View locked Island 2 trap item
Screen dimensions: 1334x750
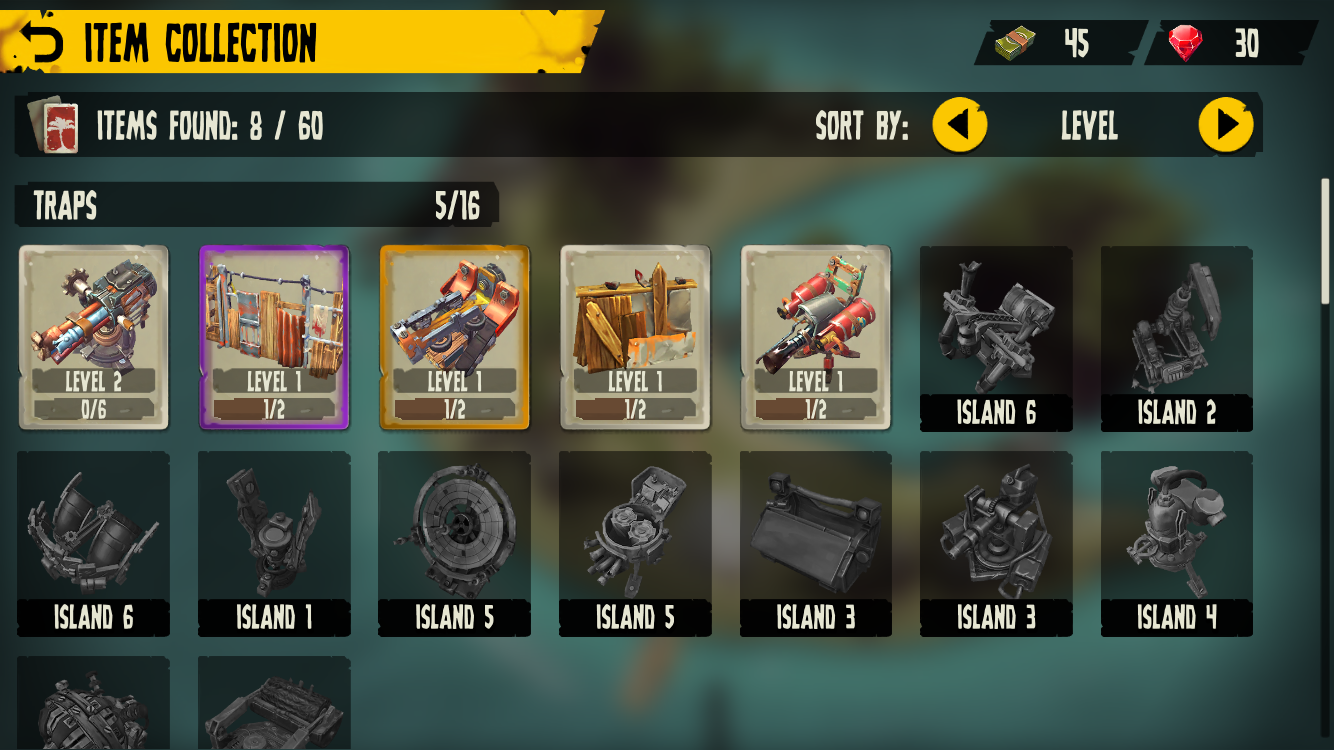[x=1177, y=339]
